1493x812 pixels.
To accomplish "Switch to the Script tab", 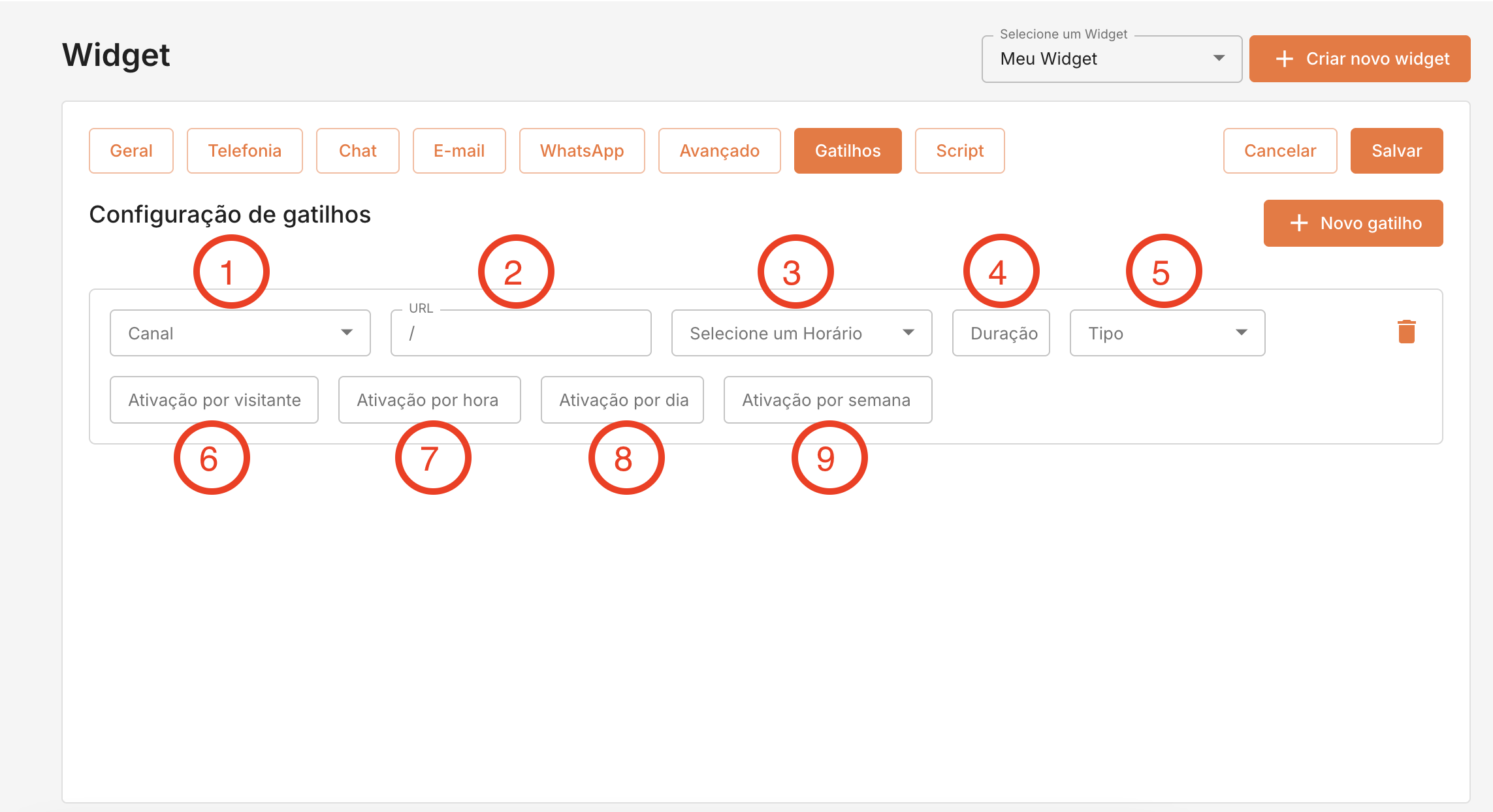I will tap(959, 151).
